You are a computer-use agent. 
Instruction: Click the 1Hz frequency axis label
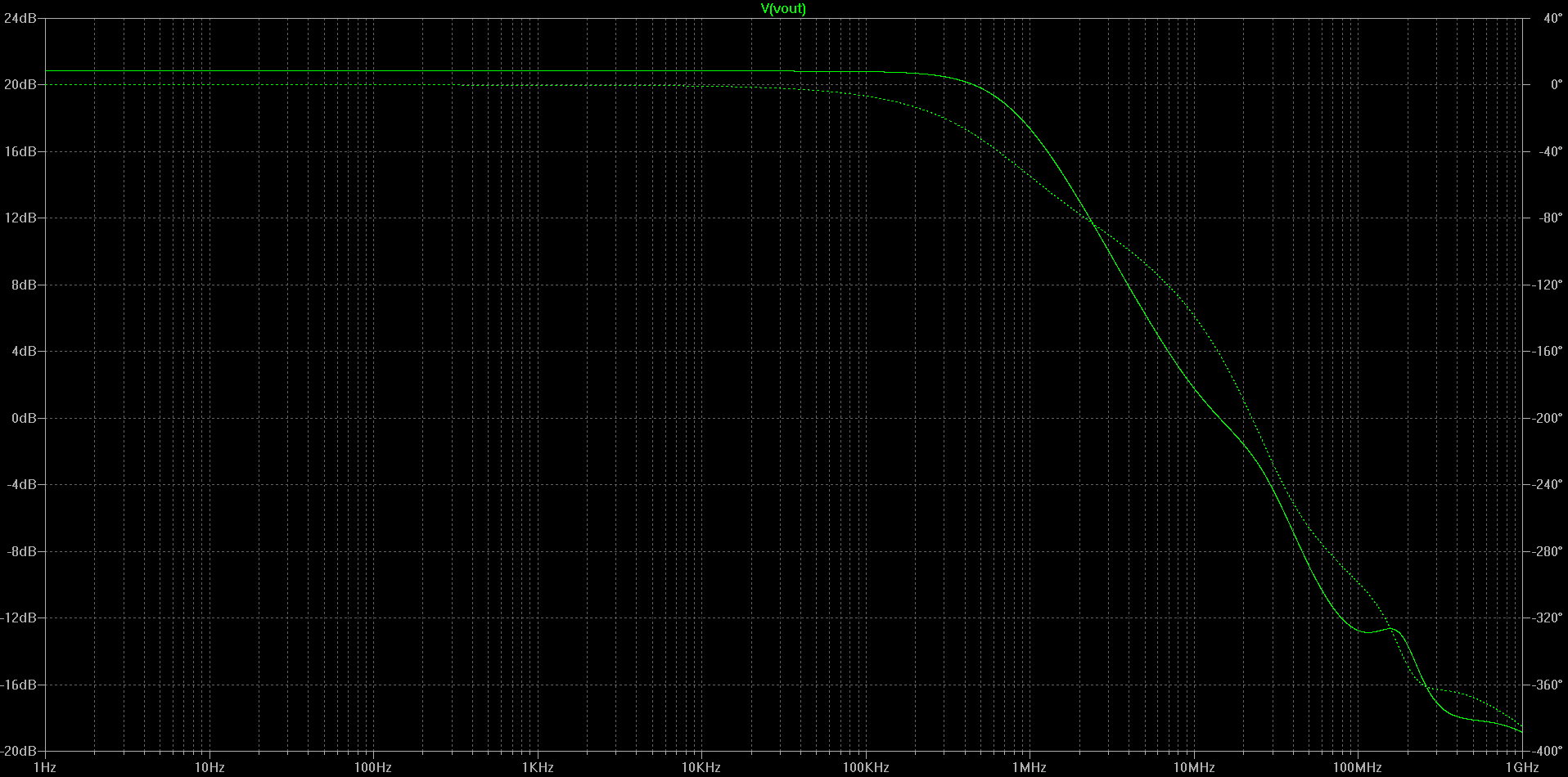(x=45, y=767)
